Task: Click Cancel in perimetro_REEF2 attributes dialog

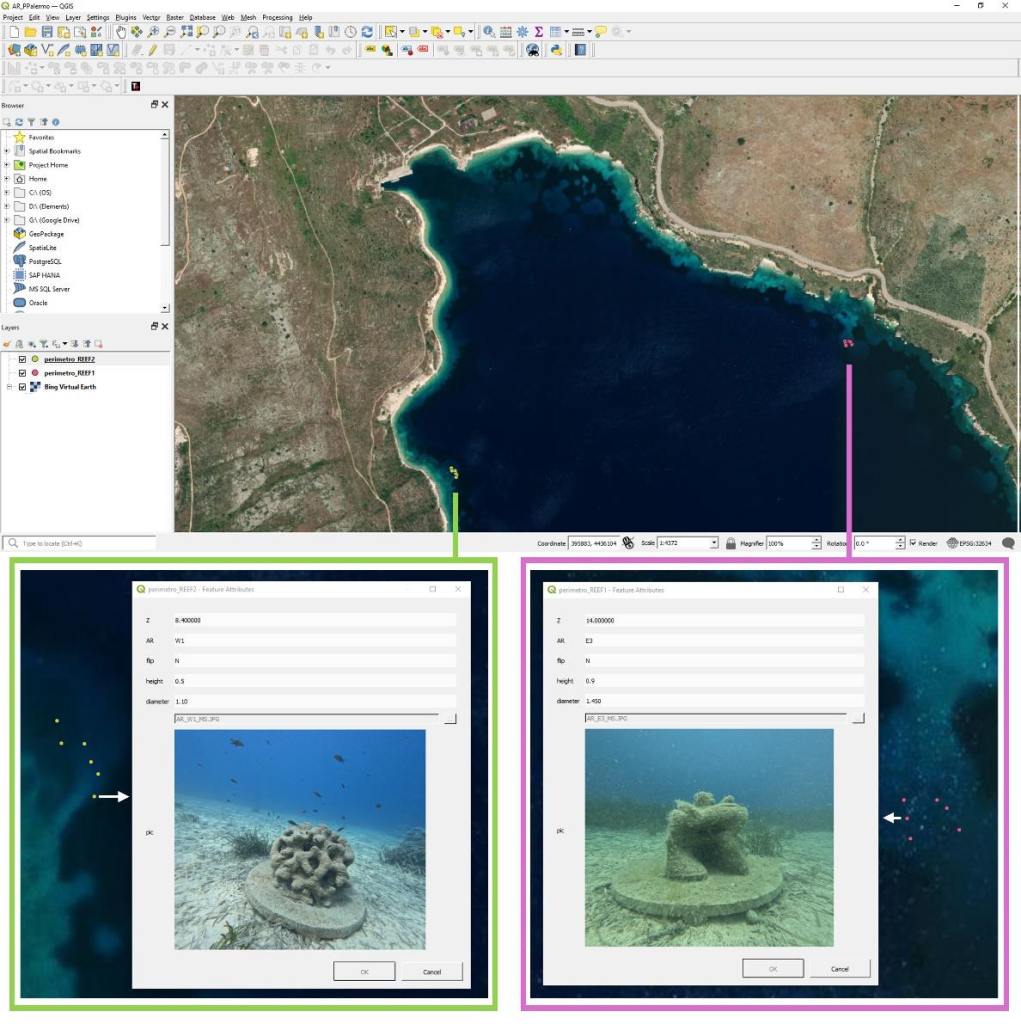Action: pos(432,971)
